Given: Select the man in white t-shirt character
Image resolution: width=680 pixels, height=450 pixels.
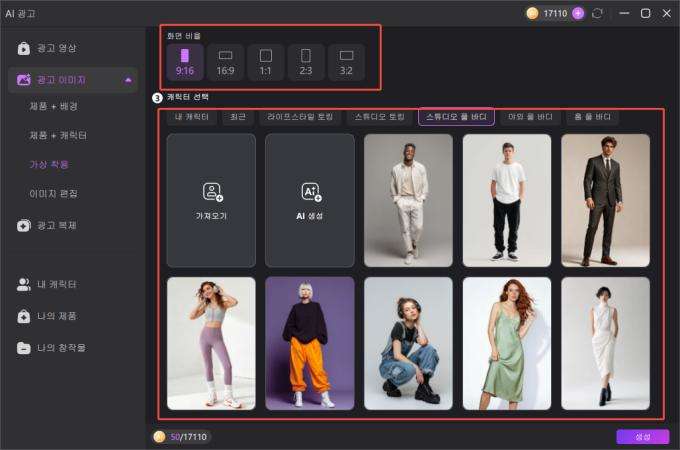Looking at the screenshot, I should 507,200.
